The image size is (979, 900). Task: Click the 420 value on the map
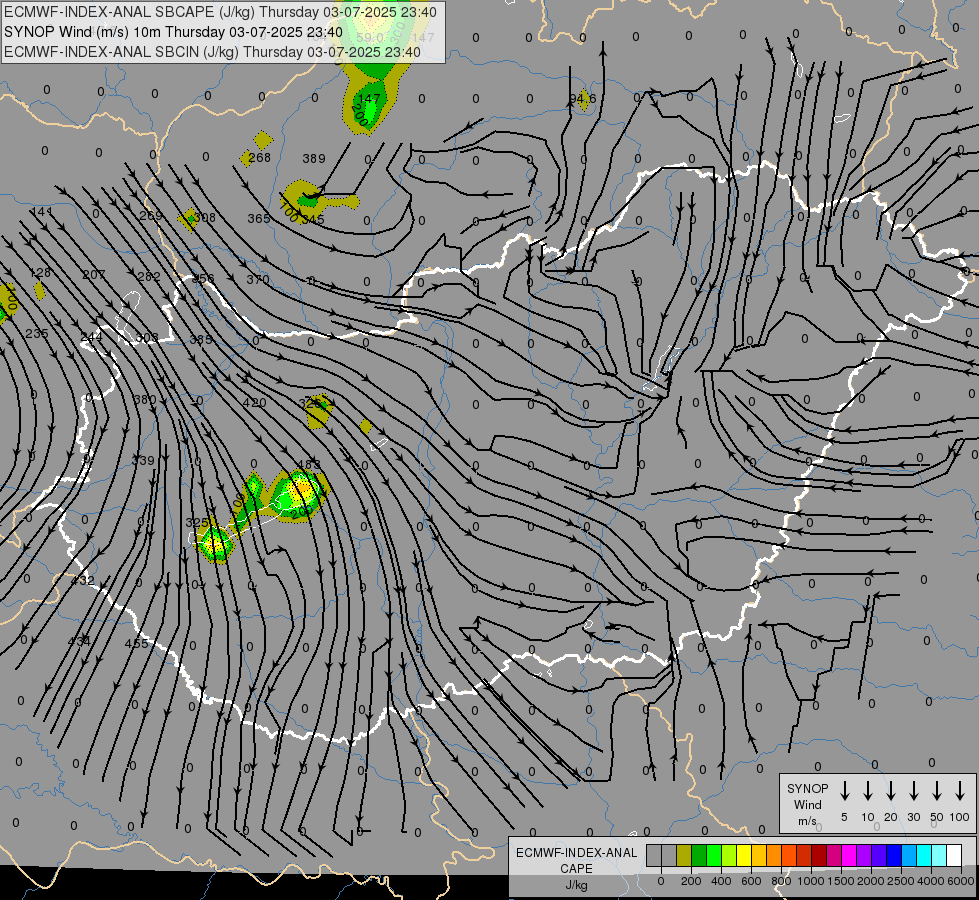click(255, 403)
